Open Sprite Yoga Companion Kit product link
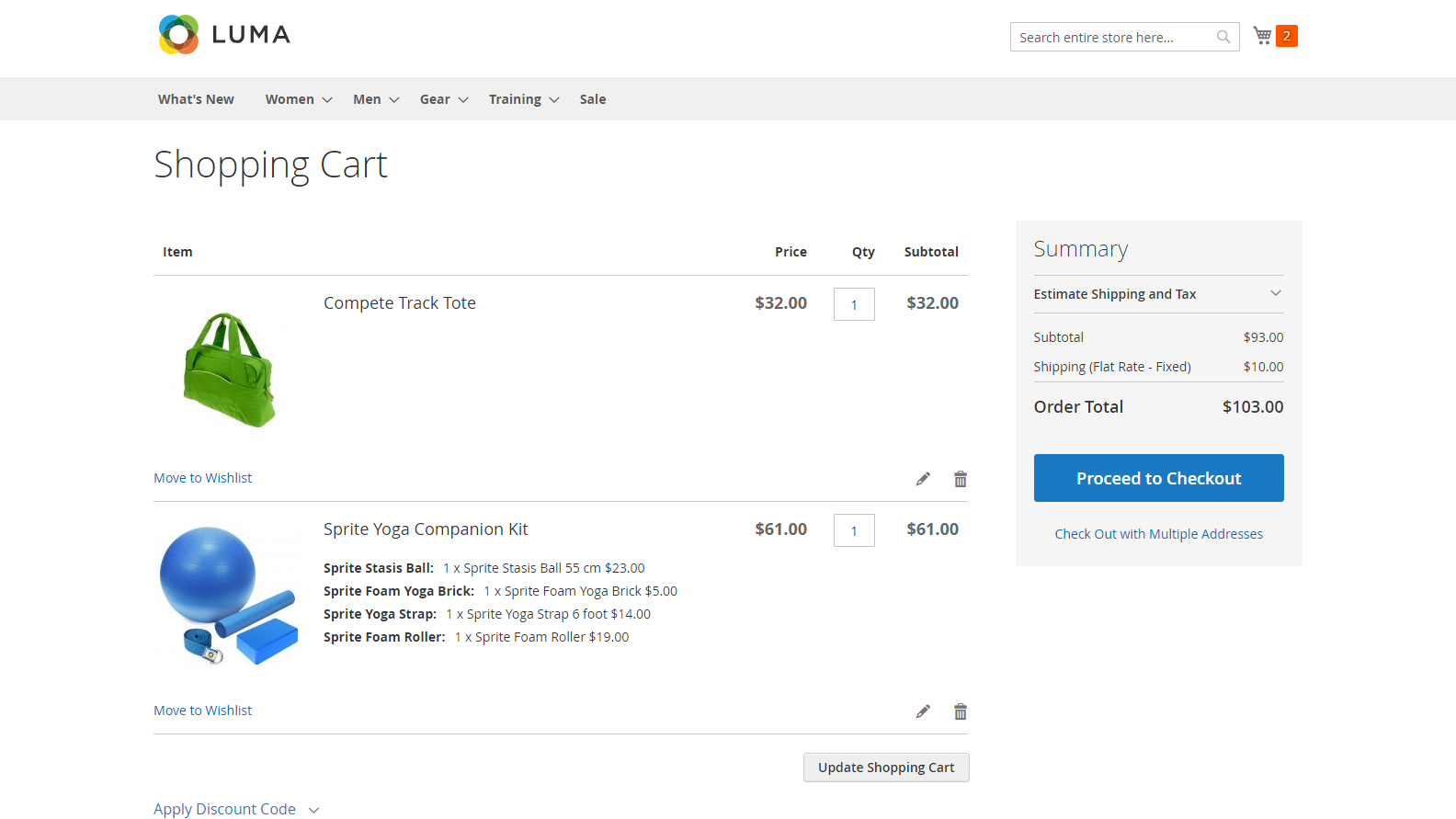The width and height of the screenshot is (1456, 819). point(426,529)
